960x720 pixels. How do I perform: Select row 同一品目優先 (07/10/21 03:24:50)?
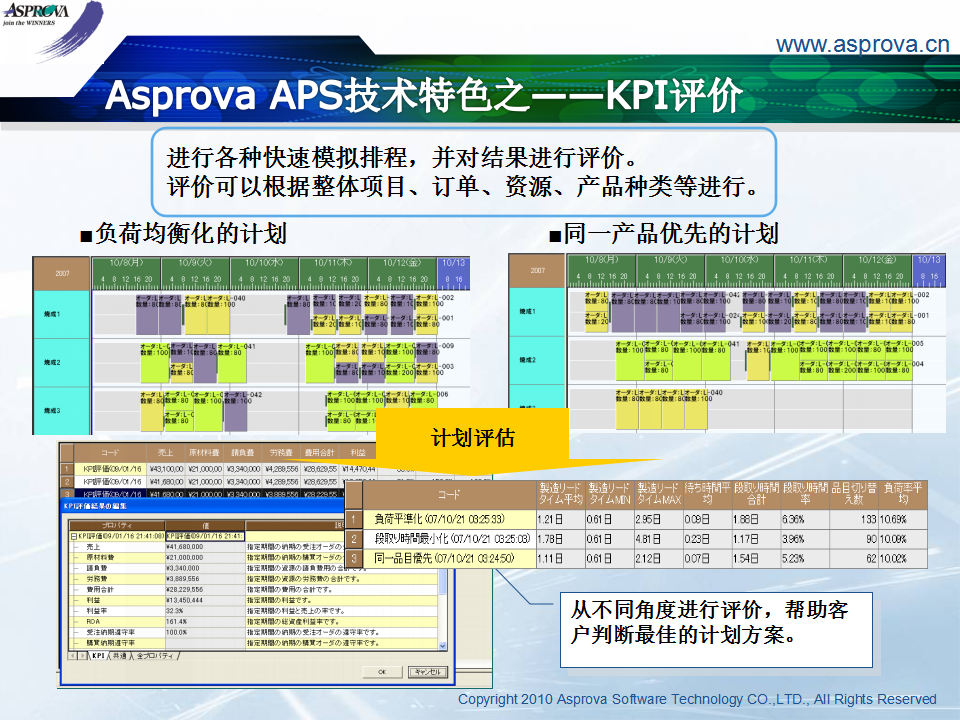pos(637,558)
